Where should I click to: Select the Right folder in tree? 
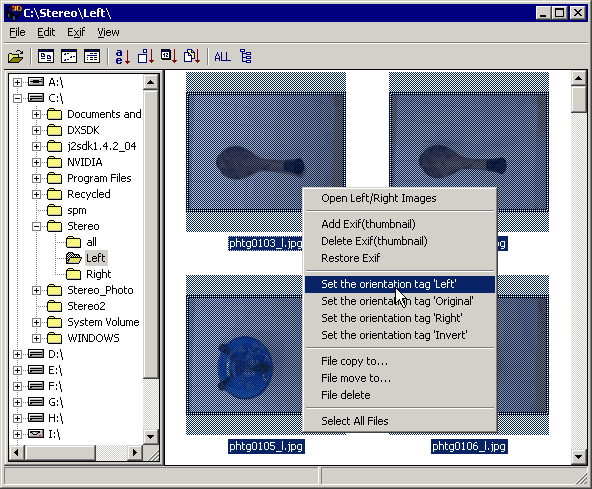[x=99, y=274]
